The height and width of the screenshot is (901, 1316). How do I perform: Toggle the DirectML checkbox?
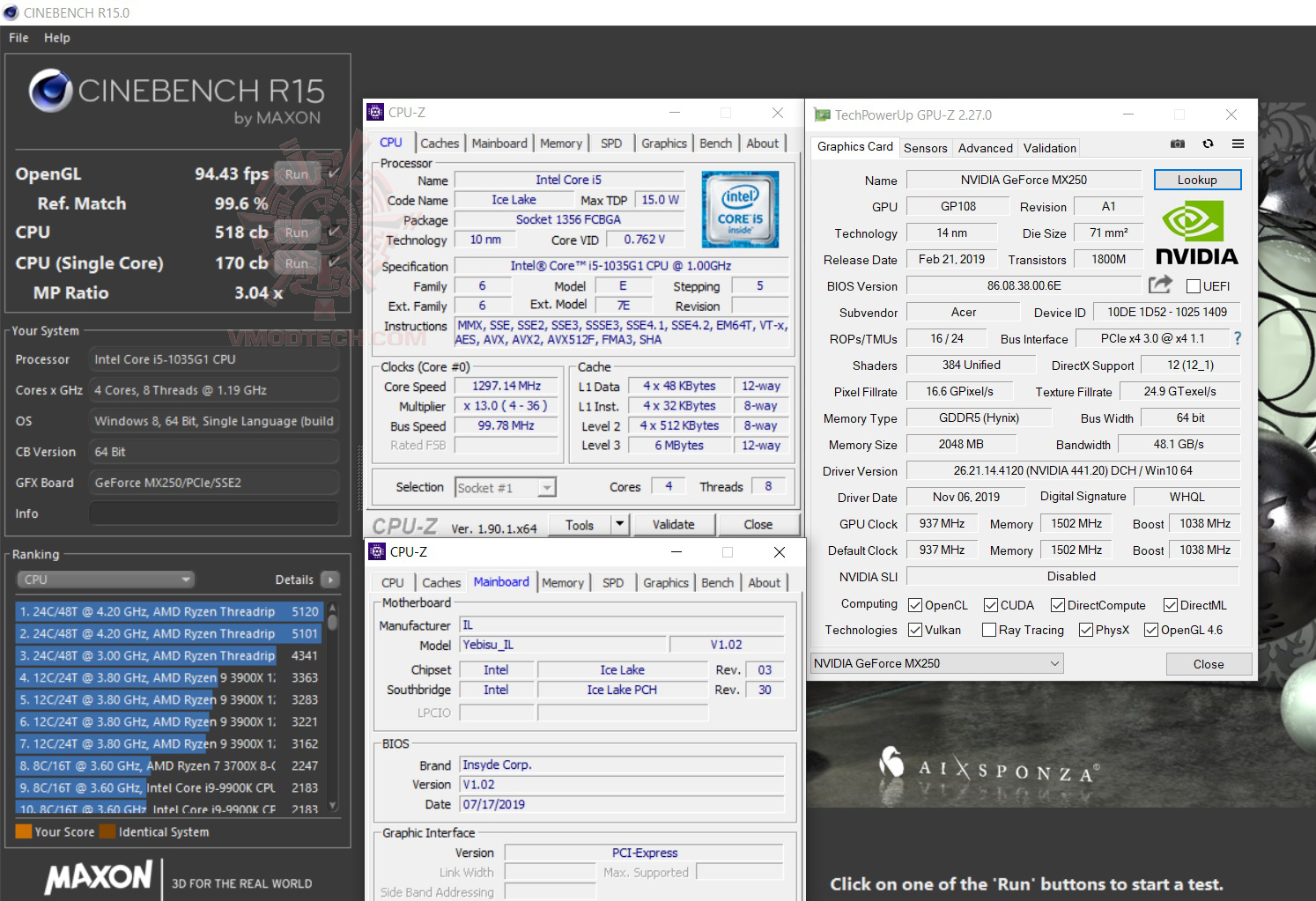pos(1171,605)
